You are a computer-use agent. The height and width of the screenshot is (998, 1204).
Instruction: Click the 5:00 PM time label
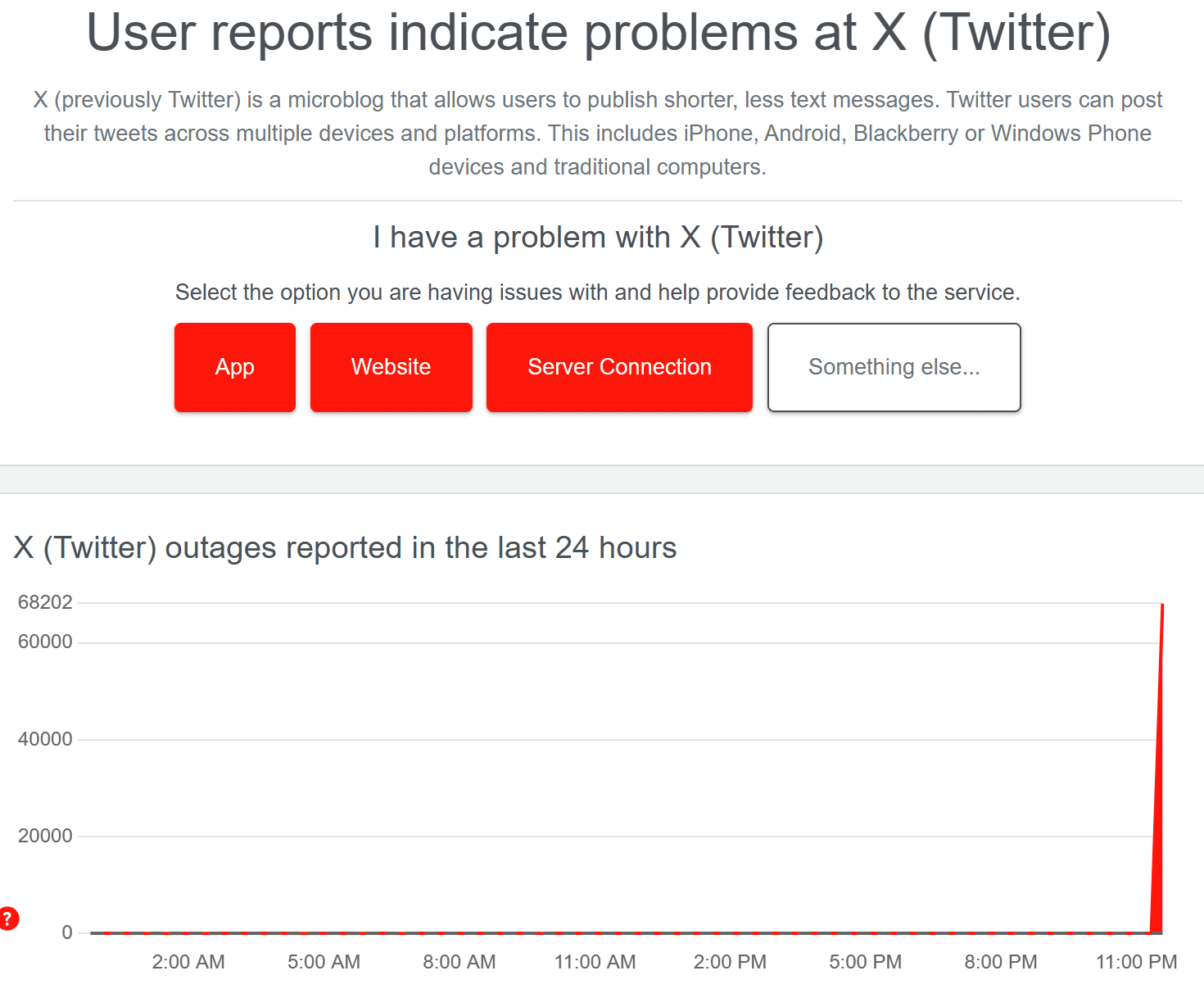point(866,962)
